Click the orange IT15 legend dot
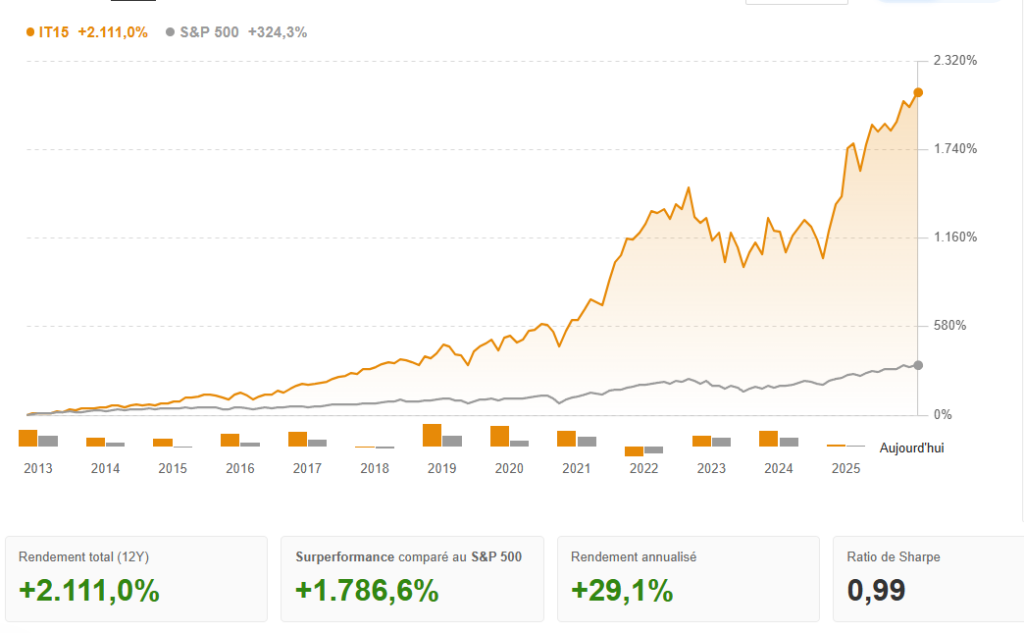Screen dimensions: 1024x633 (x=30, y=32)
